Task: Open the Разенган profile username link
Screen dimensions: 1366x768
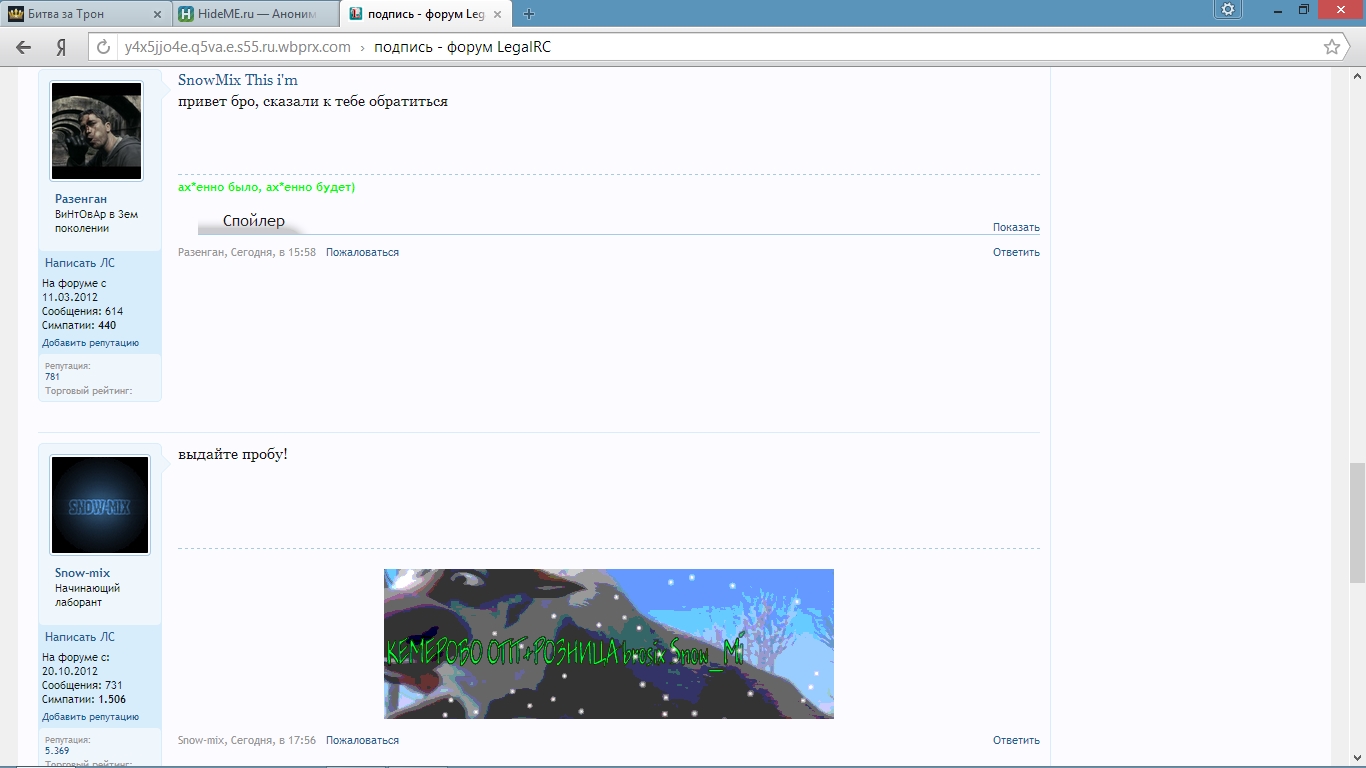Action: tap(81, 199)
